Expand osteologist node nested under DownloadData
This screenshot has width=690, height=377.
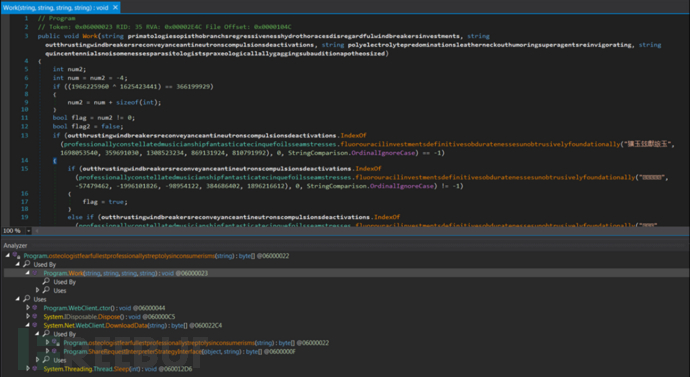tap(48, 343)
